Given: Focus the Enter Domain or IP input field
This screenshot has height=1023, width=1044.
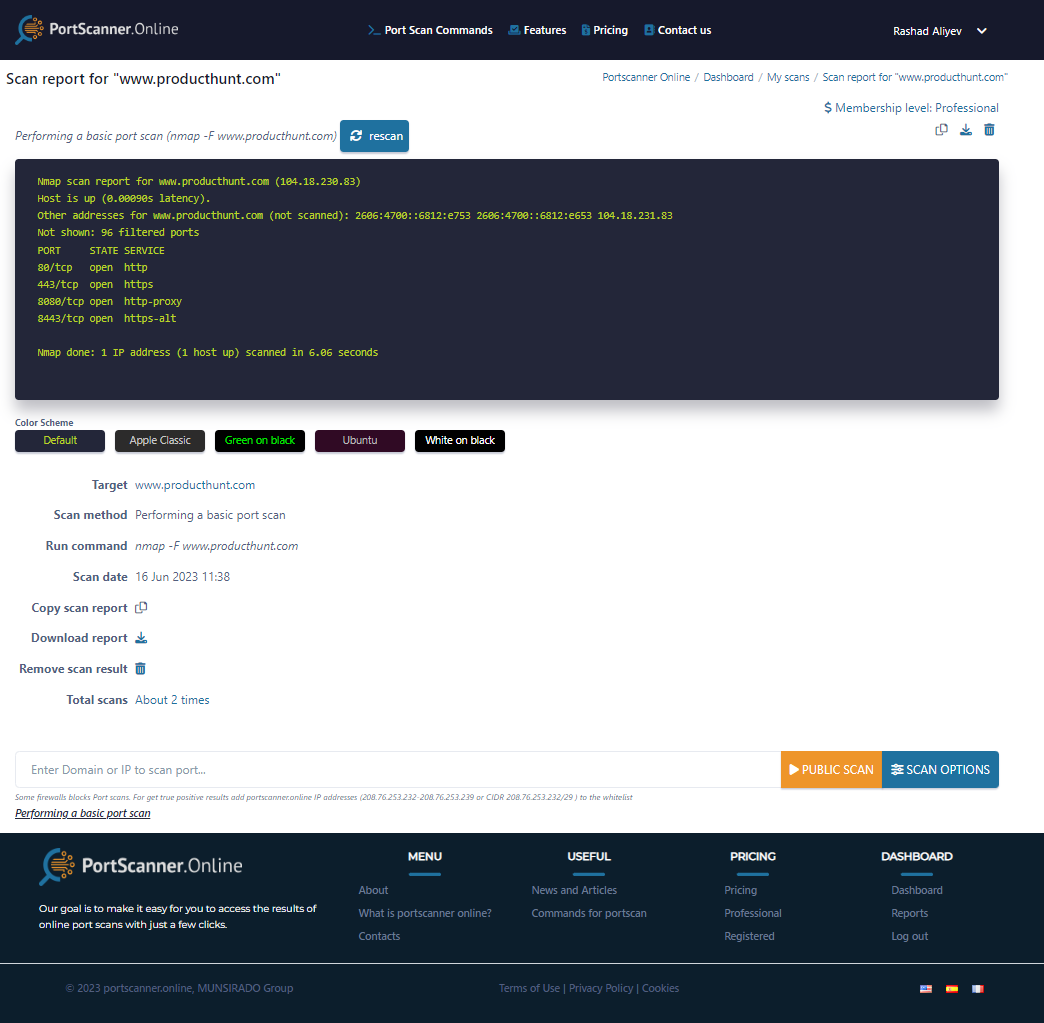Looking at the screenshot, I should pyautogui.click(x=397, y=770).
